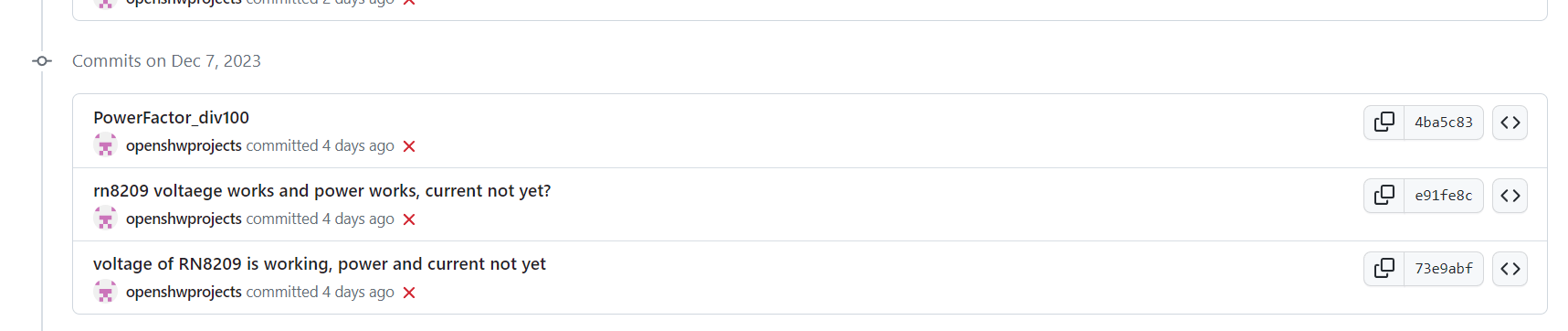Click openshwprojects avatar on PowerFactor_div100 commit

[105, 145]
